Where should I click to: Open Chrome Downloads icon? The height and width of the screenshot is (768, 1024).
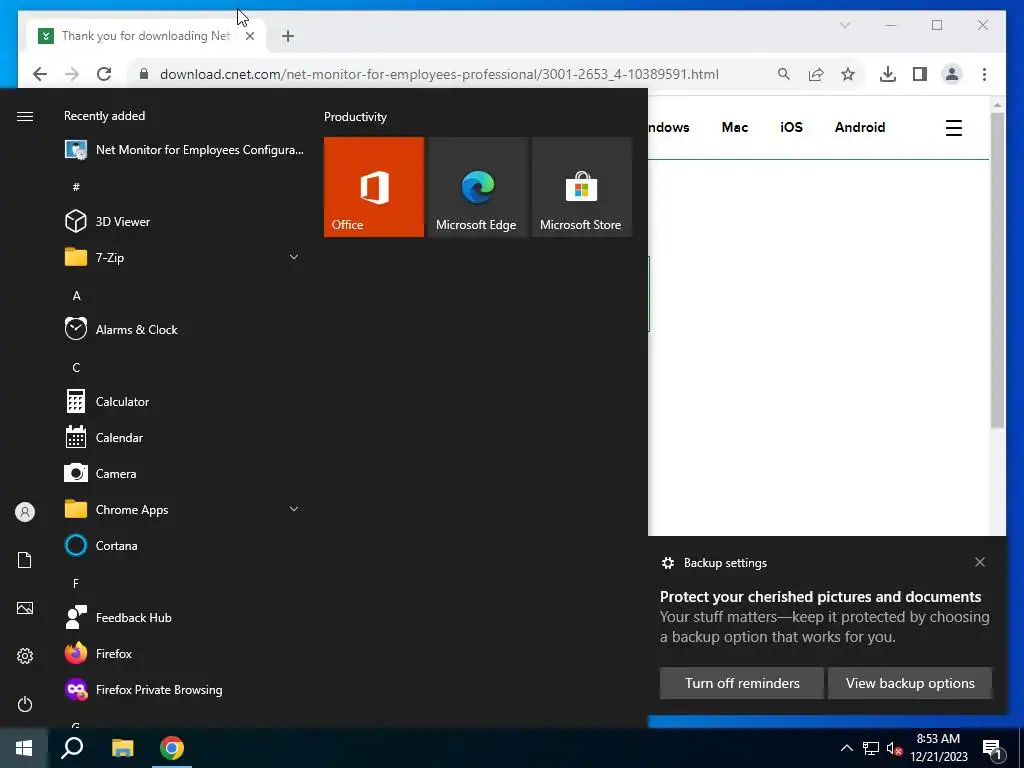tap(888, 74)
